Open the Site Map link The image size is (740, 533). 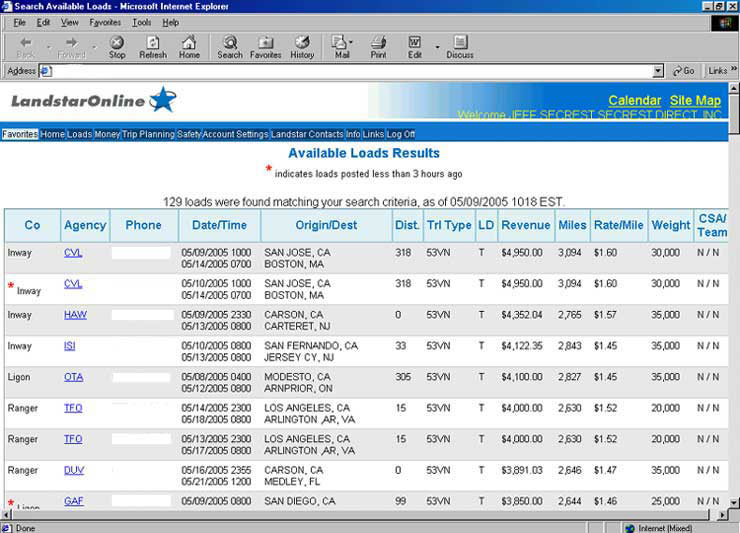click(695, 101)
